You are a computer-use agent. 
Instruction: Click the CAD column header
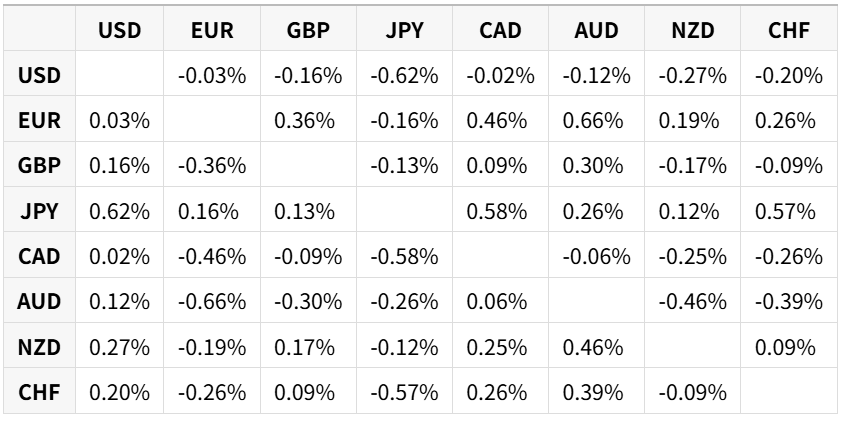point(500,29)
